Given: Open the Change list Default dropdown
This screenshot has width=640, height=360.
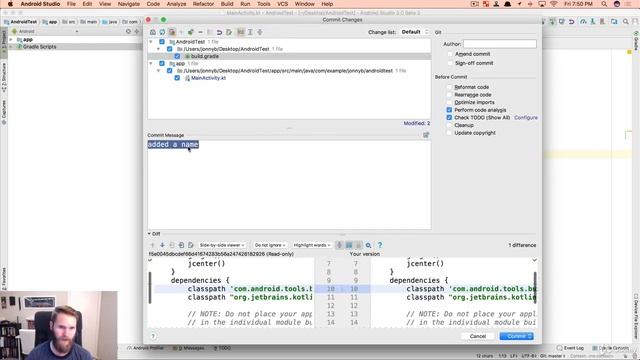Looking at the screenshot, I should 414,32.
